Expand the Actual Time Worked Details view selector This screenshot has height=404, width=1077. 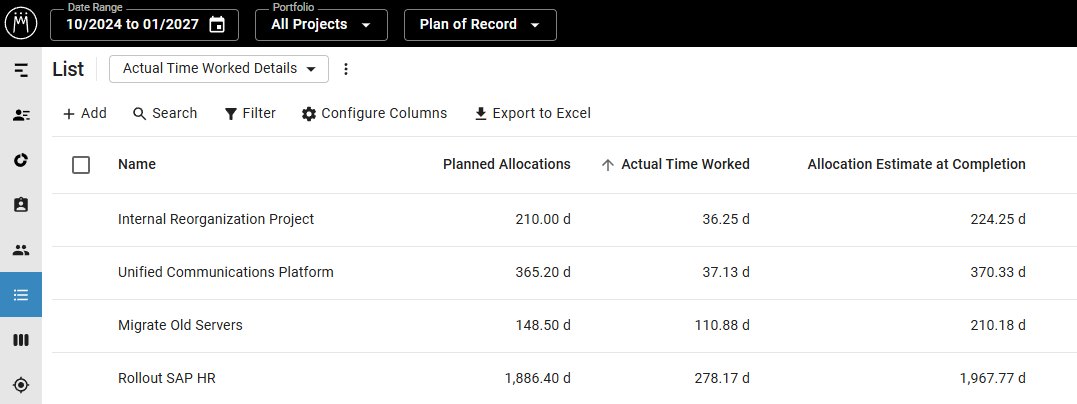coord(219,69)
